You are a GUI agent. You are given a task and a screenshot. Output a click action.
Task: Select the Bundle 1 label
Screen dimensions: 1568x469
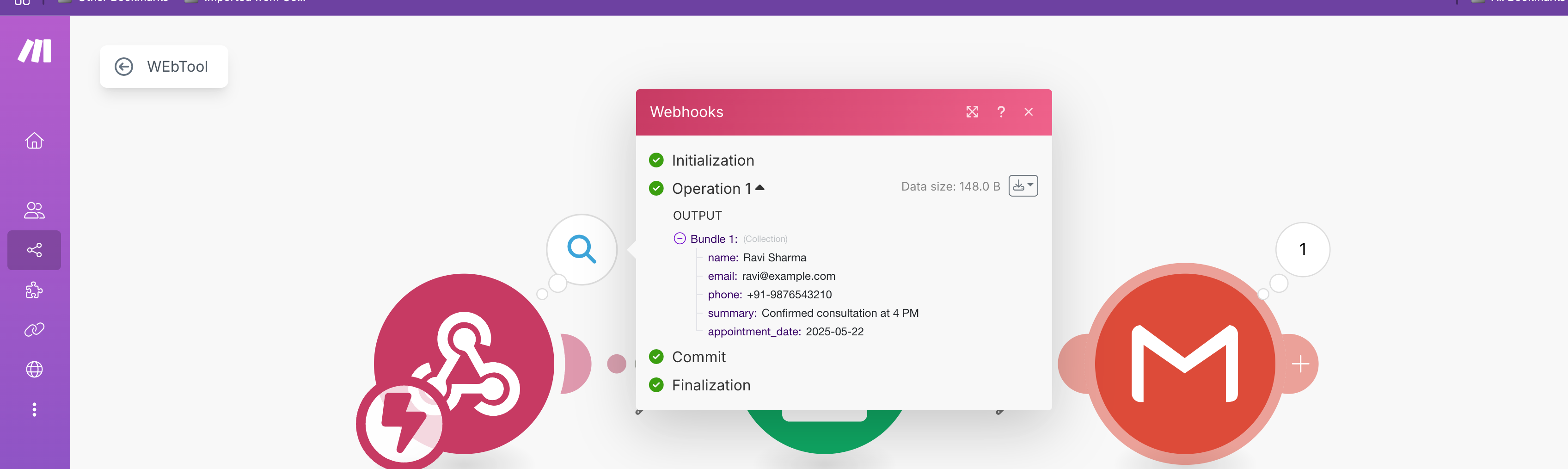[x=713, y=239]
